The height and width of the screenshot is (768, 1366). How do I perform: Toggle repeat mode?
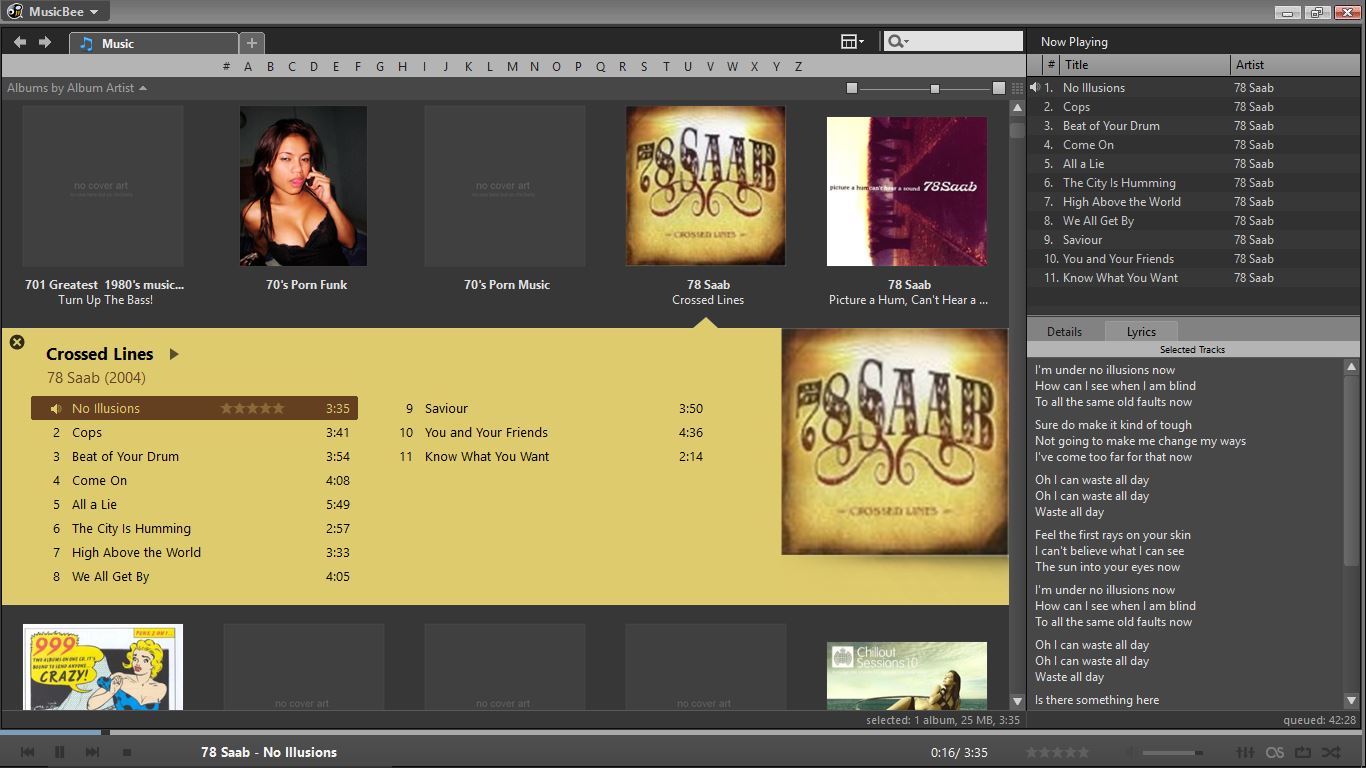[x=1303, y=752]
